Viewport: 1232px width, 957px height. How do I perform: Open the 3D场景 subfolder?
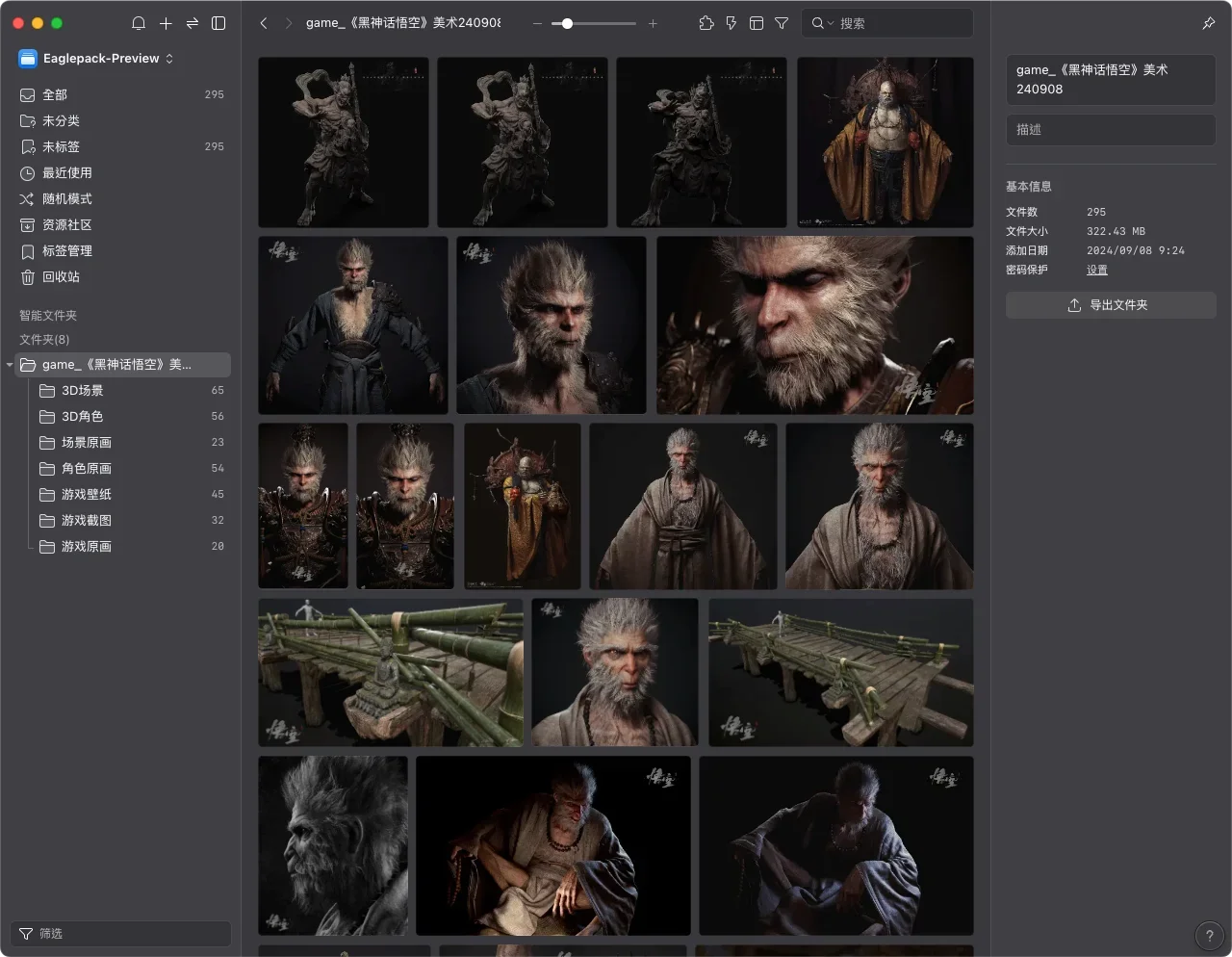tap(131, 390)
